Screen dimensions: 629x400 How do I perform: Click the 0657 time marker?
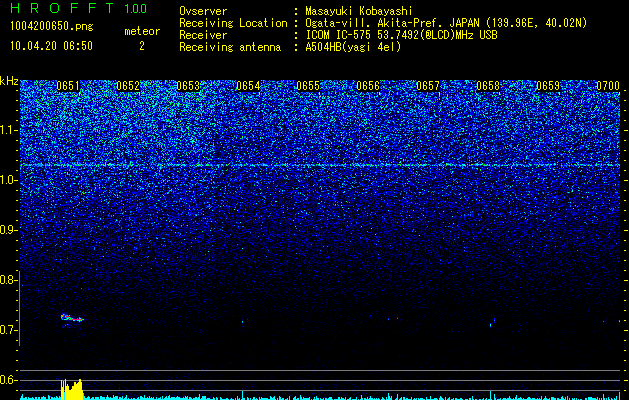[x=428, y=86]
